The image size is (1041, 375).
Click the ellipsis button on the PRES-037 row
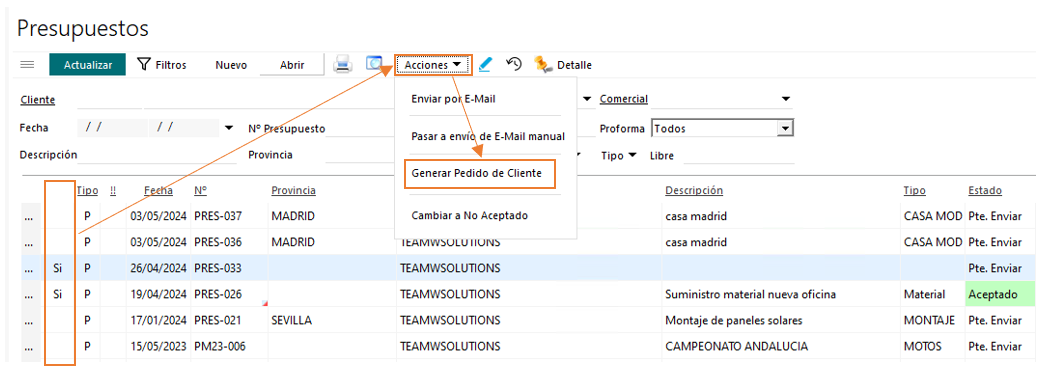[x=27, y=217]
